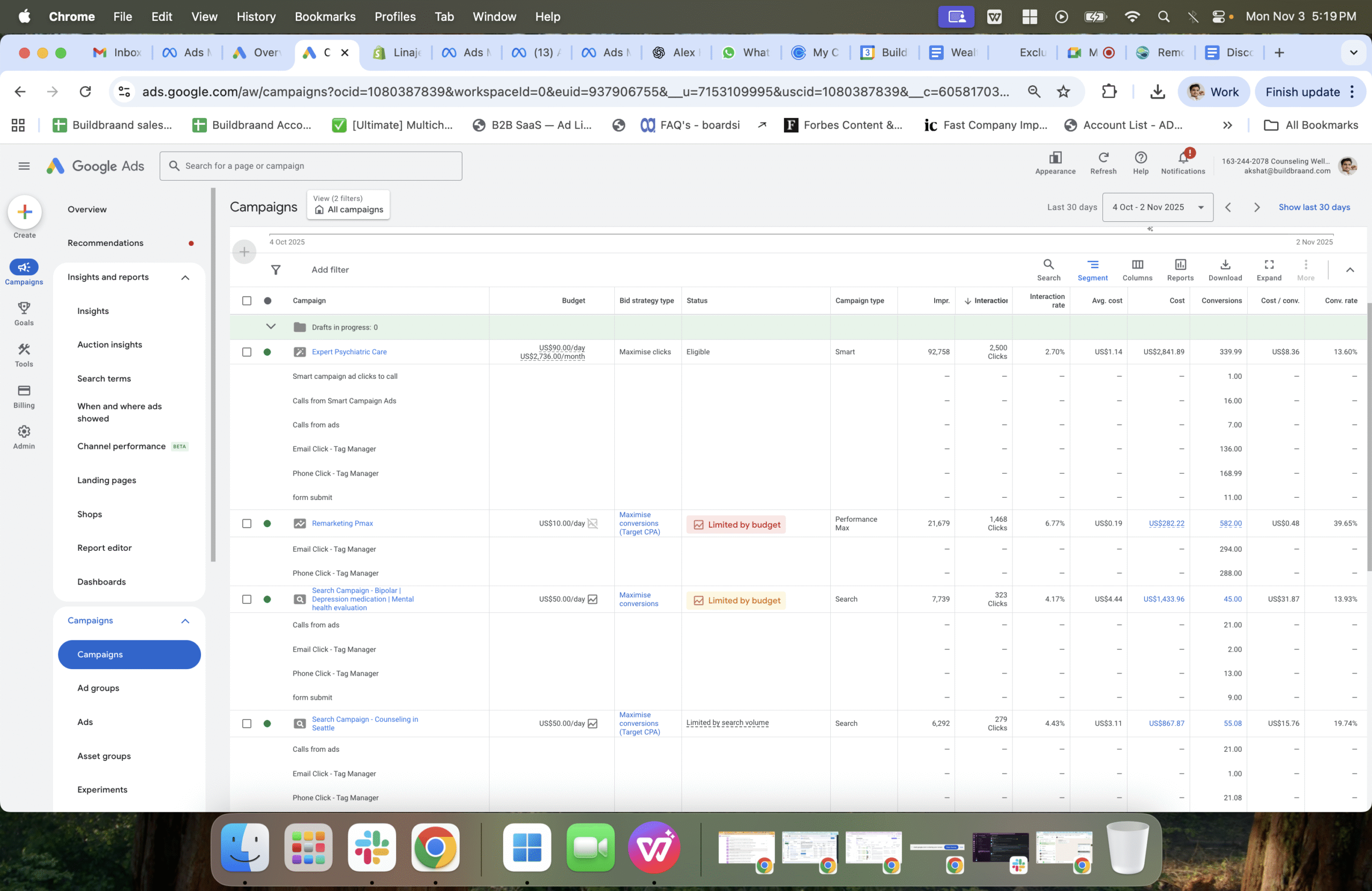Tick checkbox for Remarketing Pmax campaign

coord(247,523)
